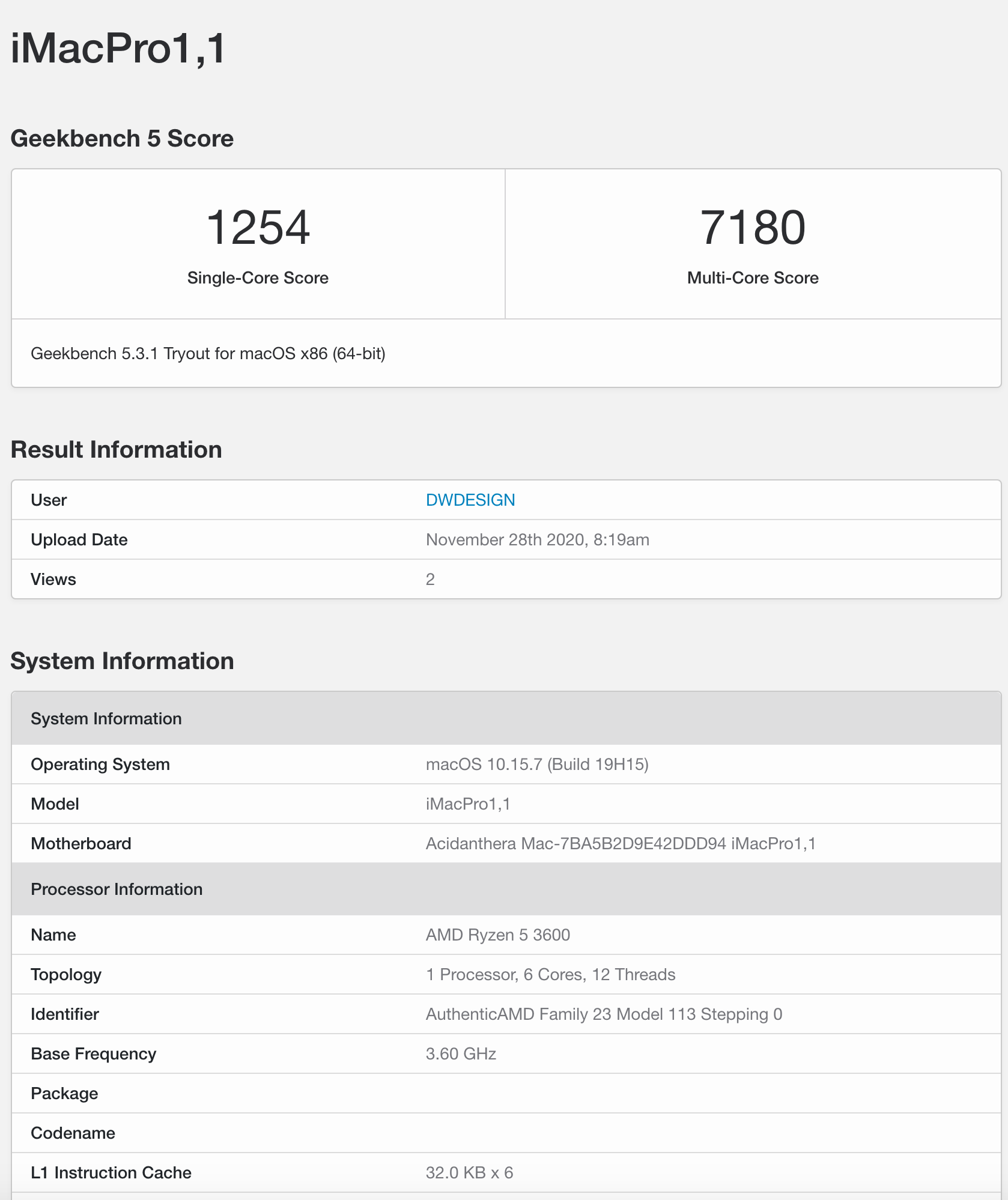Image resolution: width=1008 pixels, height=1200 pixels.
Task: Open the DWDESIGN user profile link
Action: coord(470,500)
